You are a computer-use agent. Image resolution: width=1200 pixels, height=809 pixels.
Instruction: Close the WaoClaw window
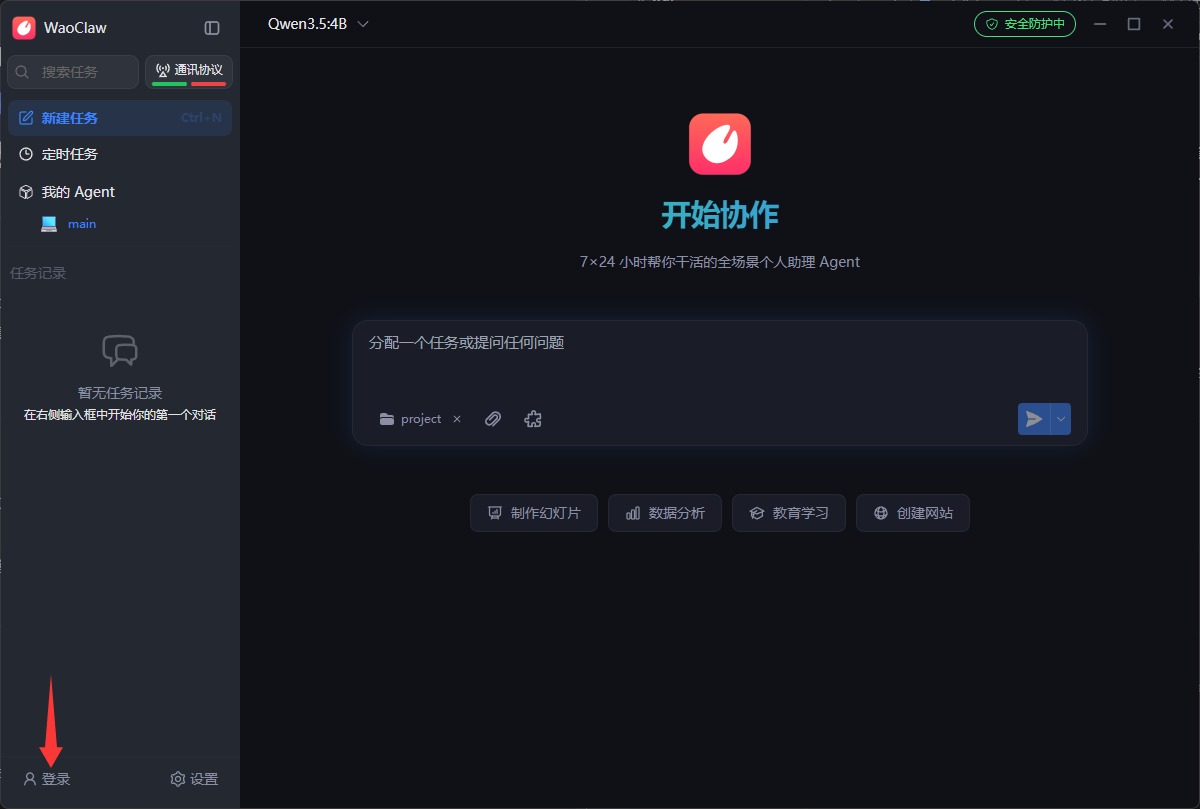pyautogui.click(x=1168, y=24)
